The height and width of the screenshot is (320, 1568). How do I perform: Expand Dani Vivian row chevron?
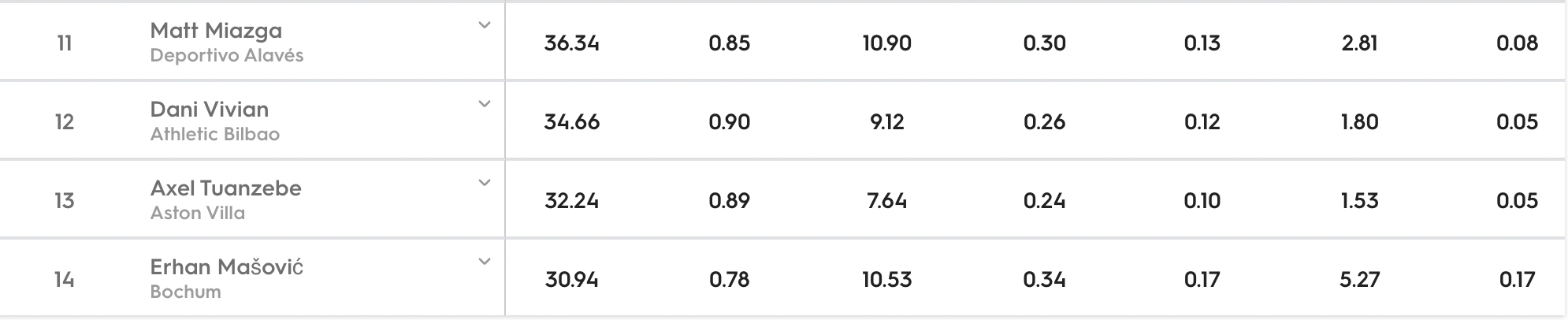click(485, 104)
